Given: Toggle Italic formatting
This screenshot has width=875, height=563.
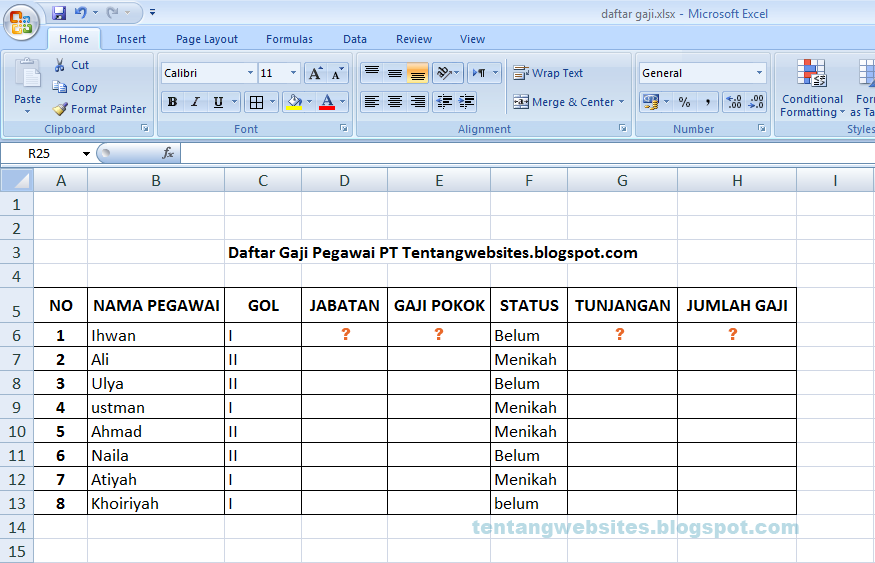Looking at the screenshot, I should point(195,102).
